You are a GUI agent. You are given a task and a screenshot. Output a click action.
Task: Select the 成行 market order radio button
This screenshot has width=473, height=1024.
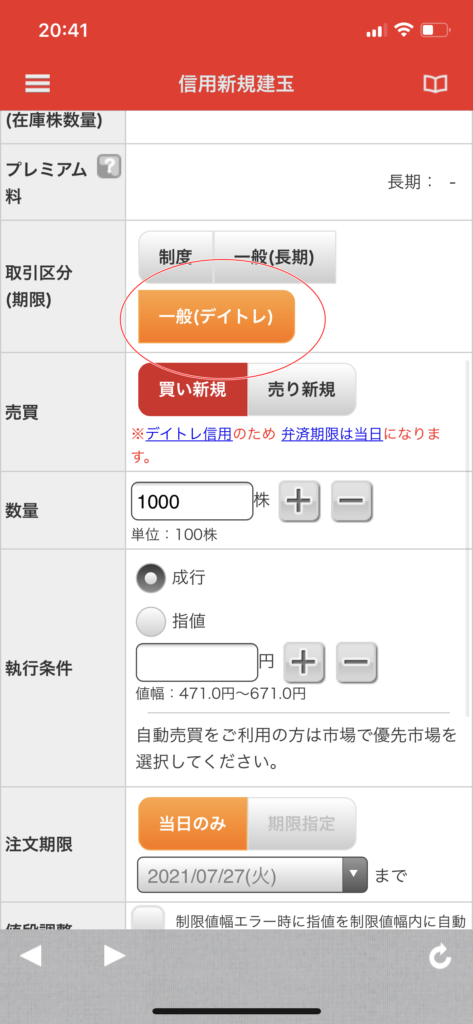point(151,578)
